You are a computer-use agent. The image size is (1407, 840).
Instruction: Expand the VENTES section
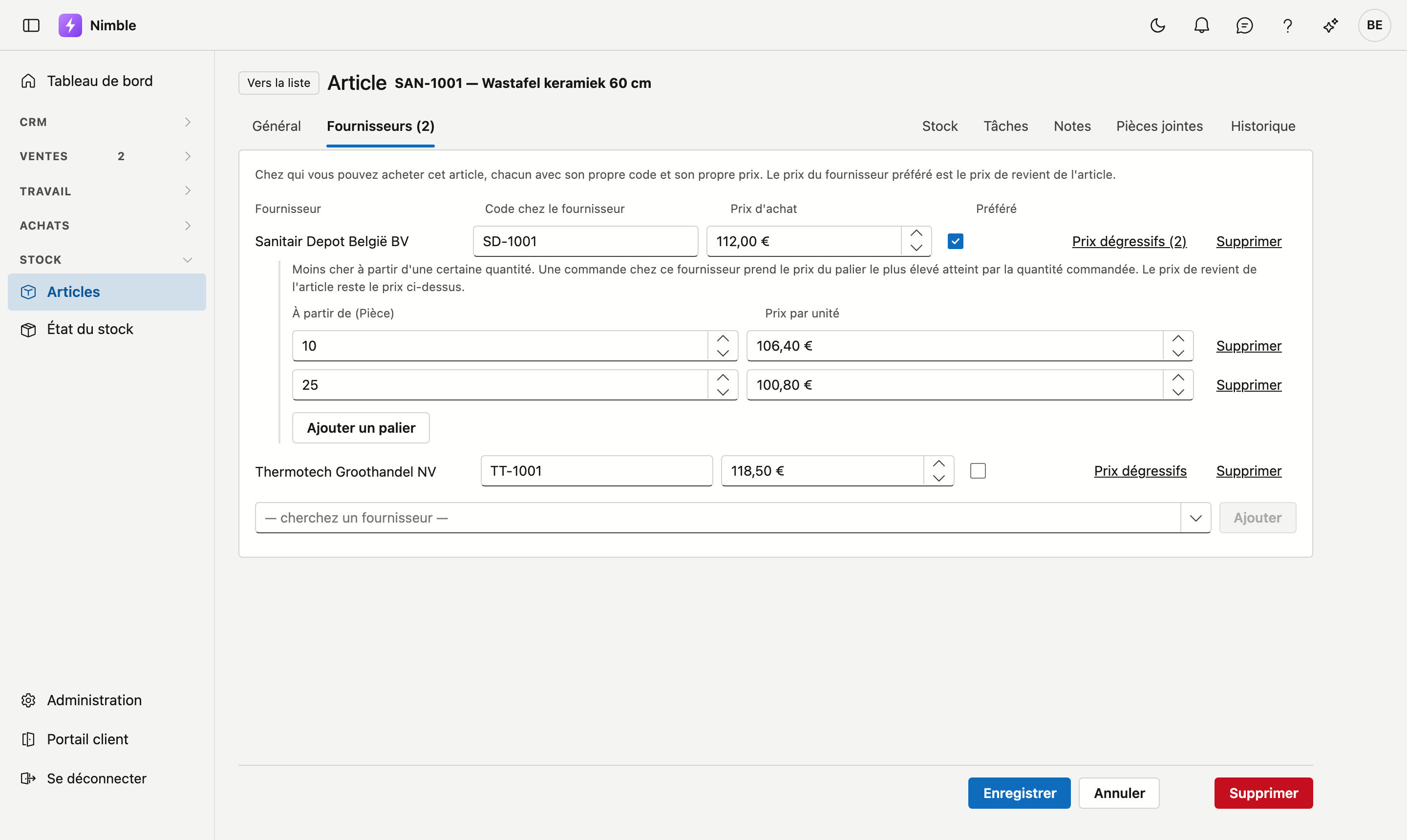(x=107, y=156)
